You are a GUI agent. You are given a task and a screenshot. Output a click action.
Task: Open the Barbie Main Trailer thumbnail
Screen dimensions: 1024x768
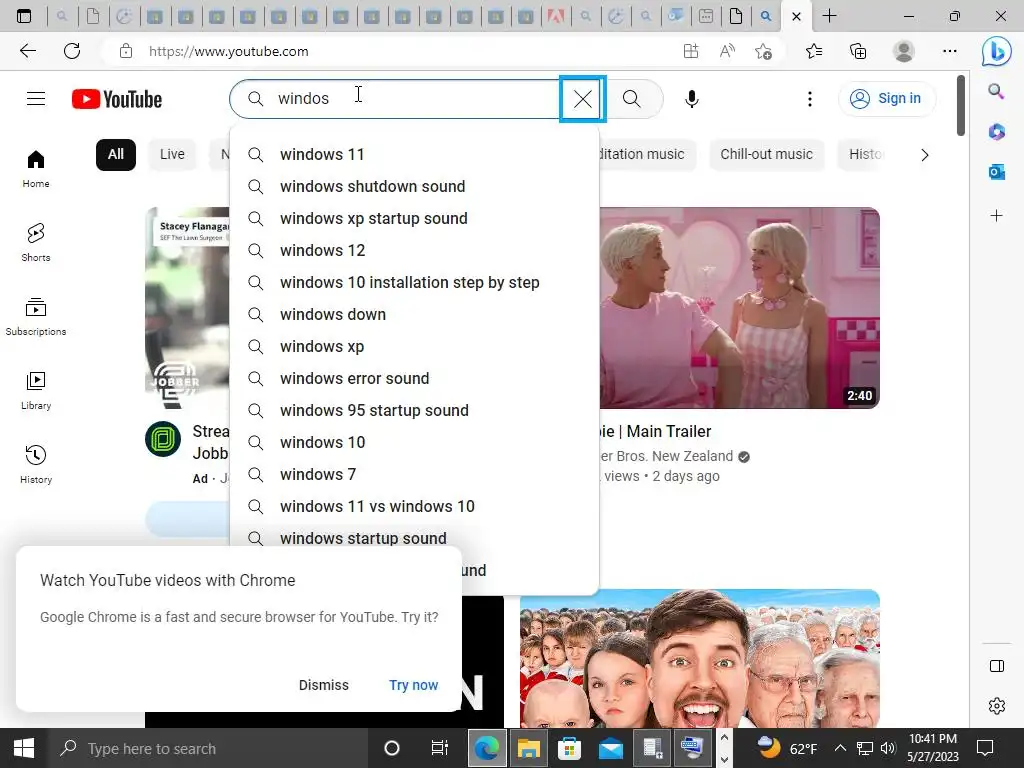[x=739, y=308]
